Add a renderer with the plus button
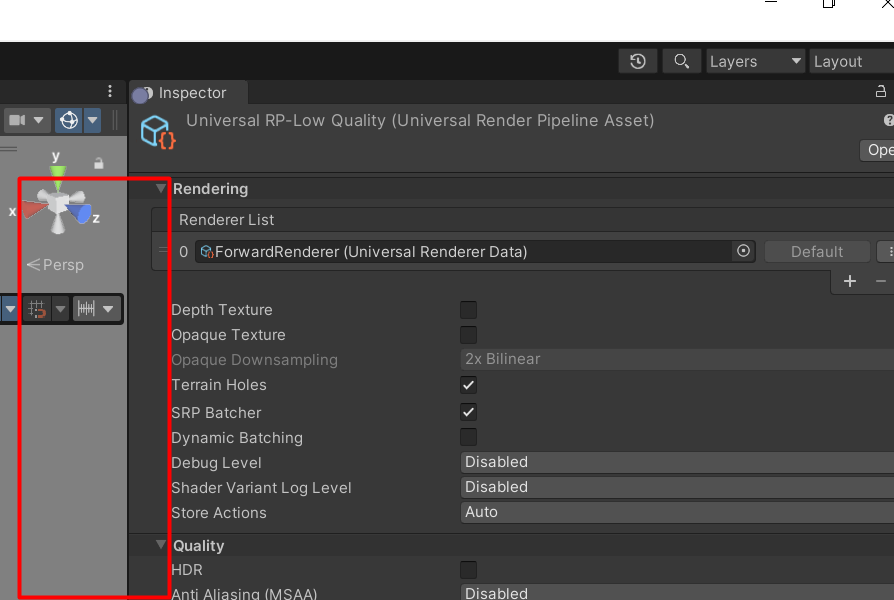The image size is (894, 600). (850, 281)
